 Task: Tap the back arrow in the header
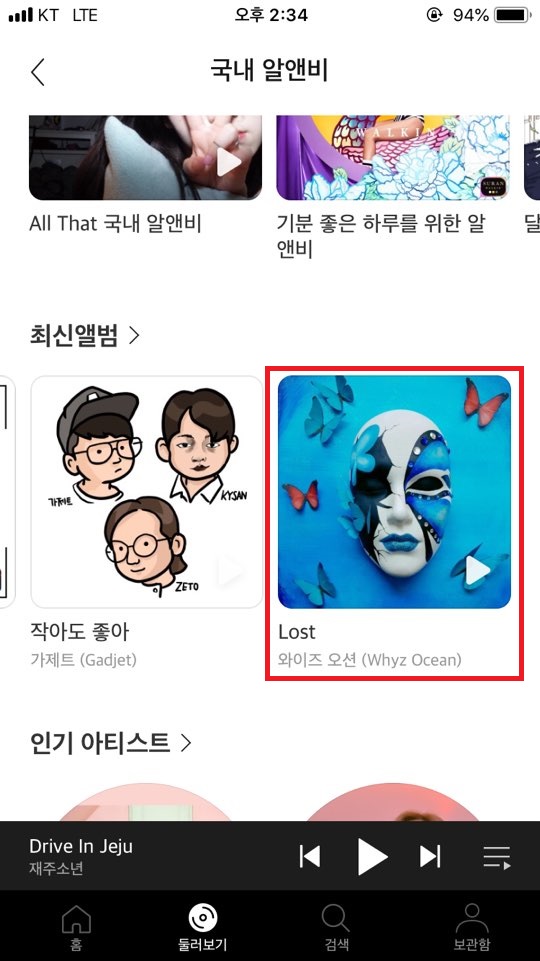pos(38,72)
